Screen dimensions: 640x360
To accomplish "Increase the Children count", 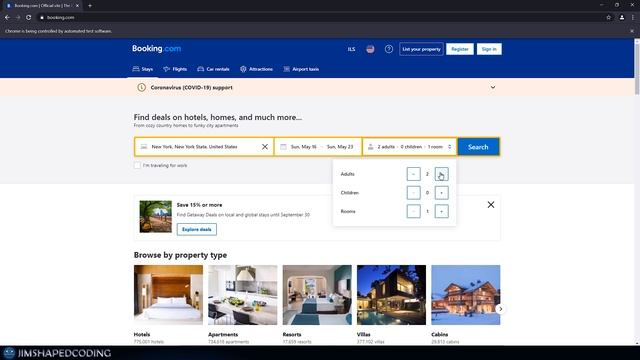I will tap(441, 193).
